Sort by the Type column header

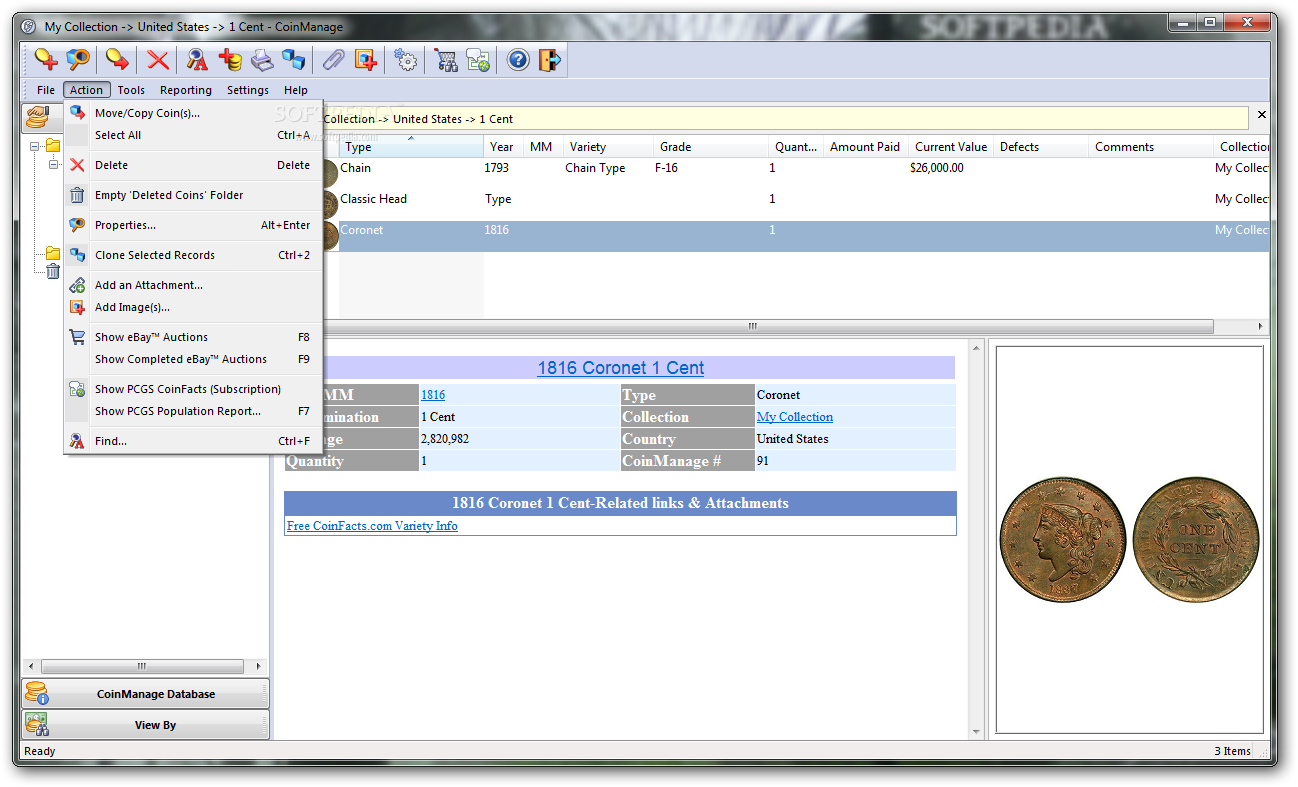411,147
